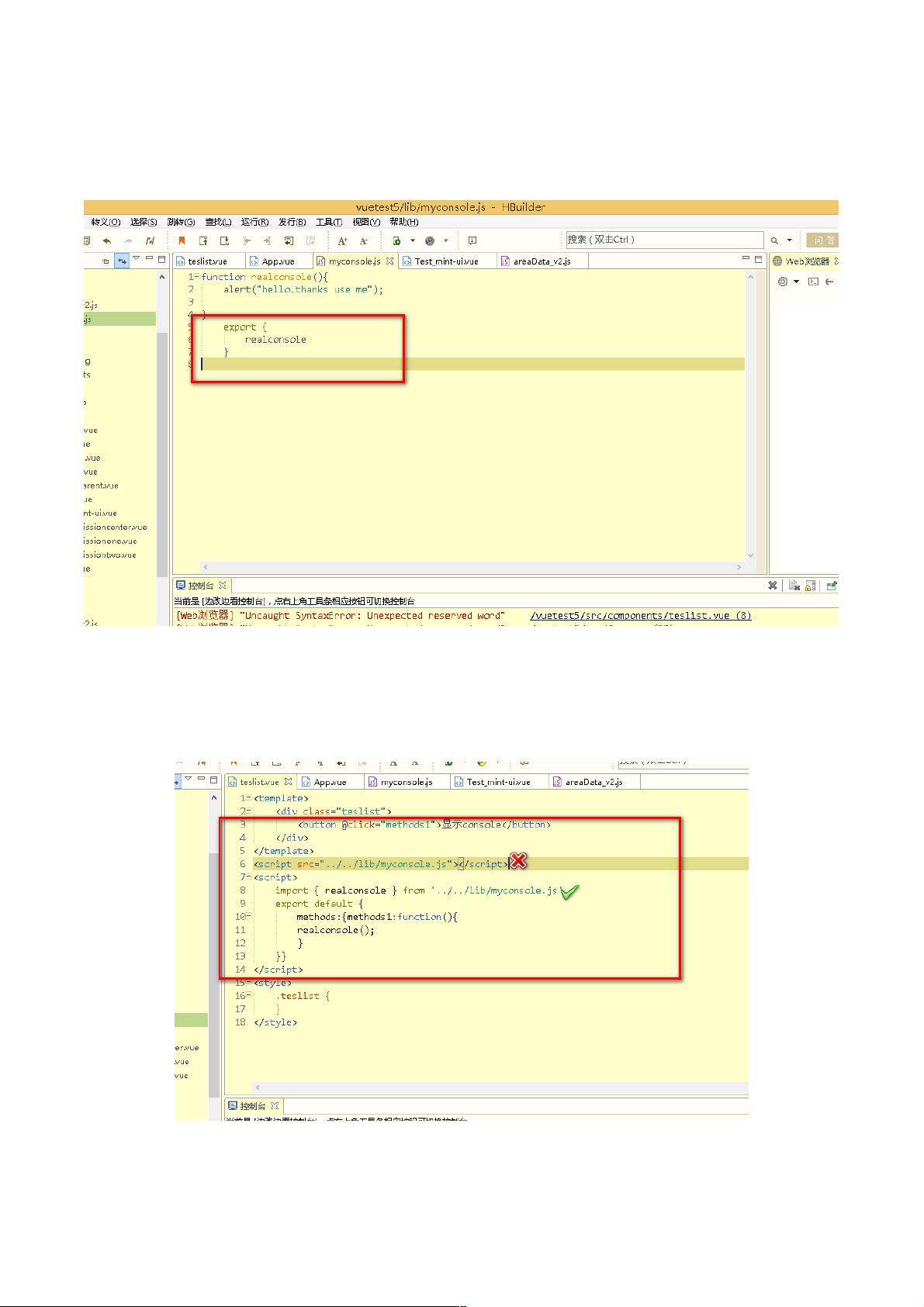
Task: Click the X clear icon in upper console toolbar
Action: tap(773, 586)
